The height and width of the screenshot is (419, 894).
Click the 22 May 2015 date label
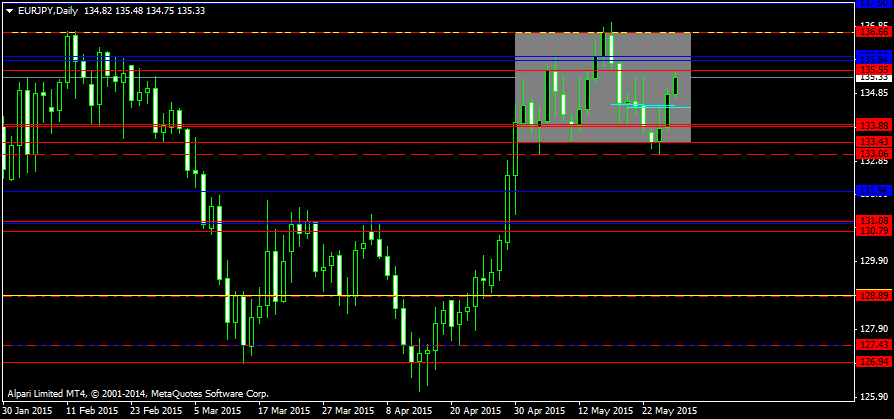(670, 410)
